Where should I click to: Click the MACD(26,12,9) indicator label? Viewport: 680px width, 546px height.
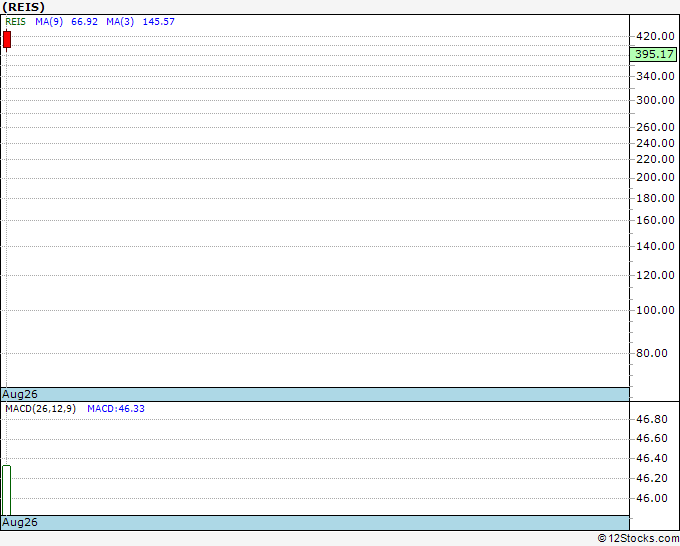41,409
